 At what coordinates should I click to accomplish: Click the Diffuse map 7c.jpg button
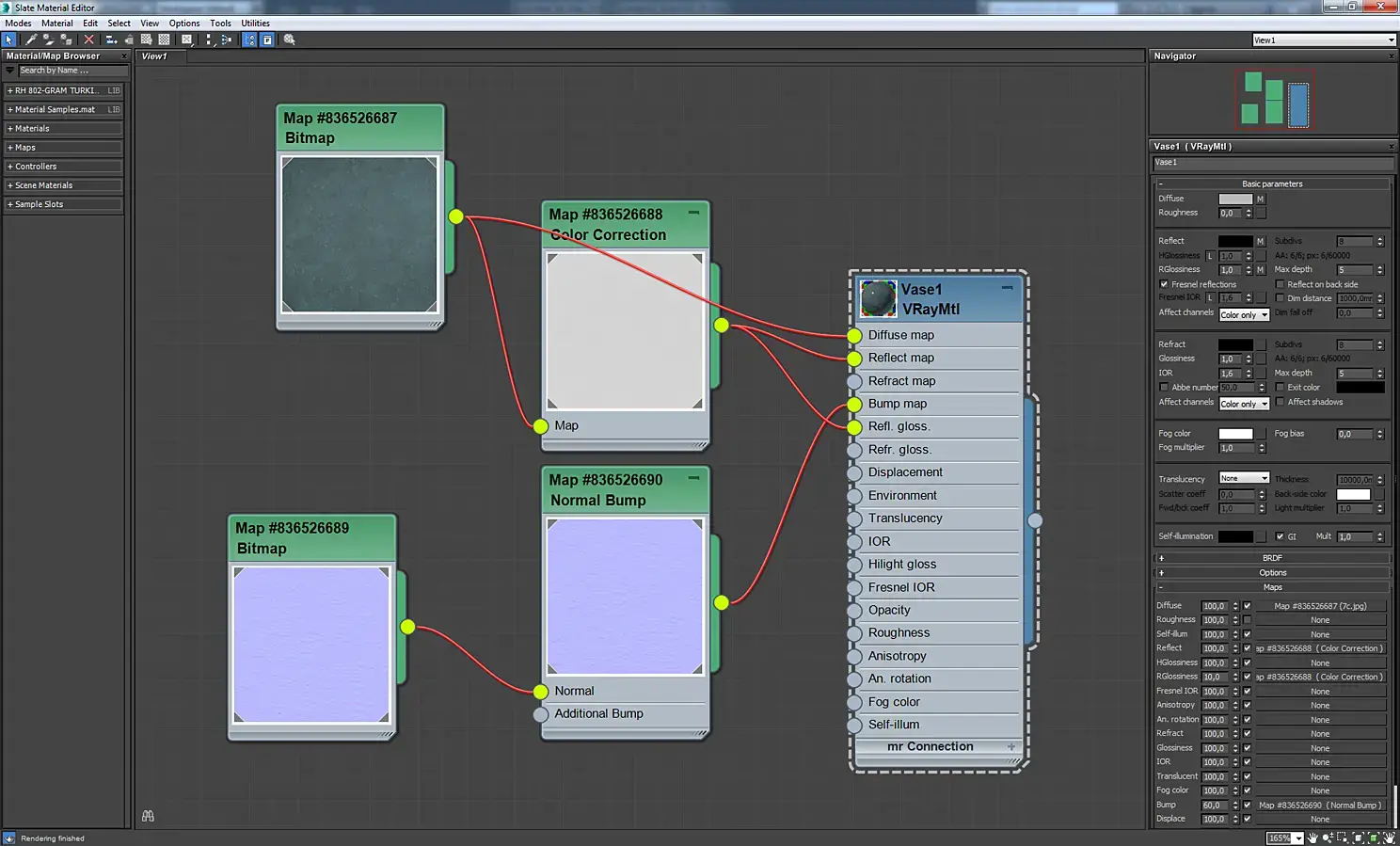tap(1320, 606)
